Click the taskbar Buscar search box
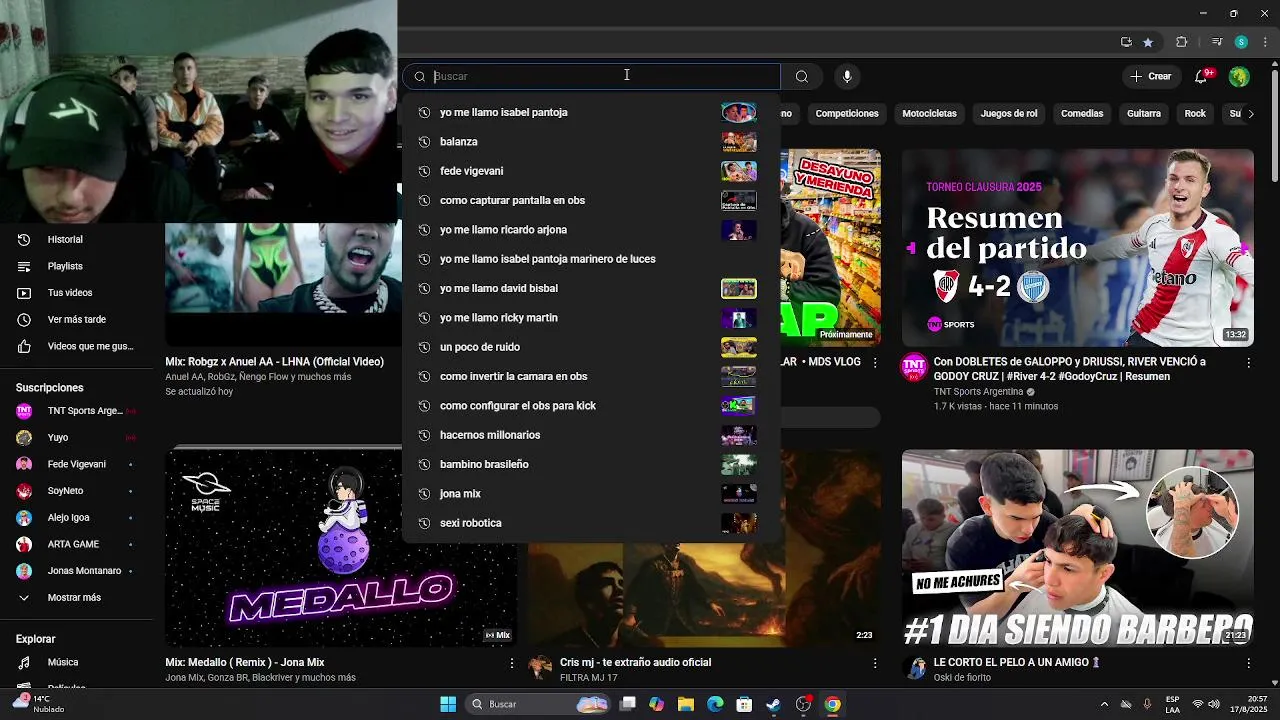The image size is (1280, 720). 539,704
